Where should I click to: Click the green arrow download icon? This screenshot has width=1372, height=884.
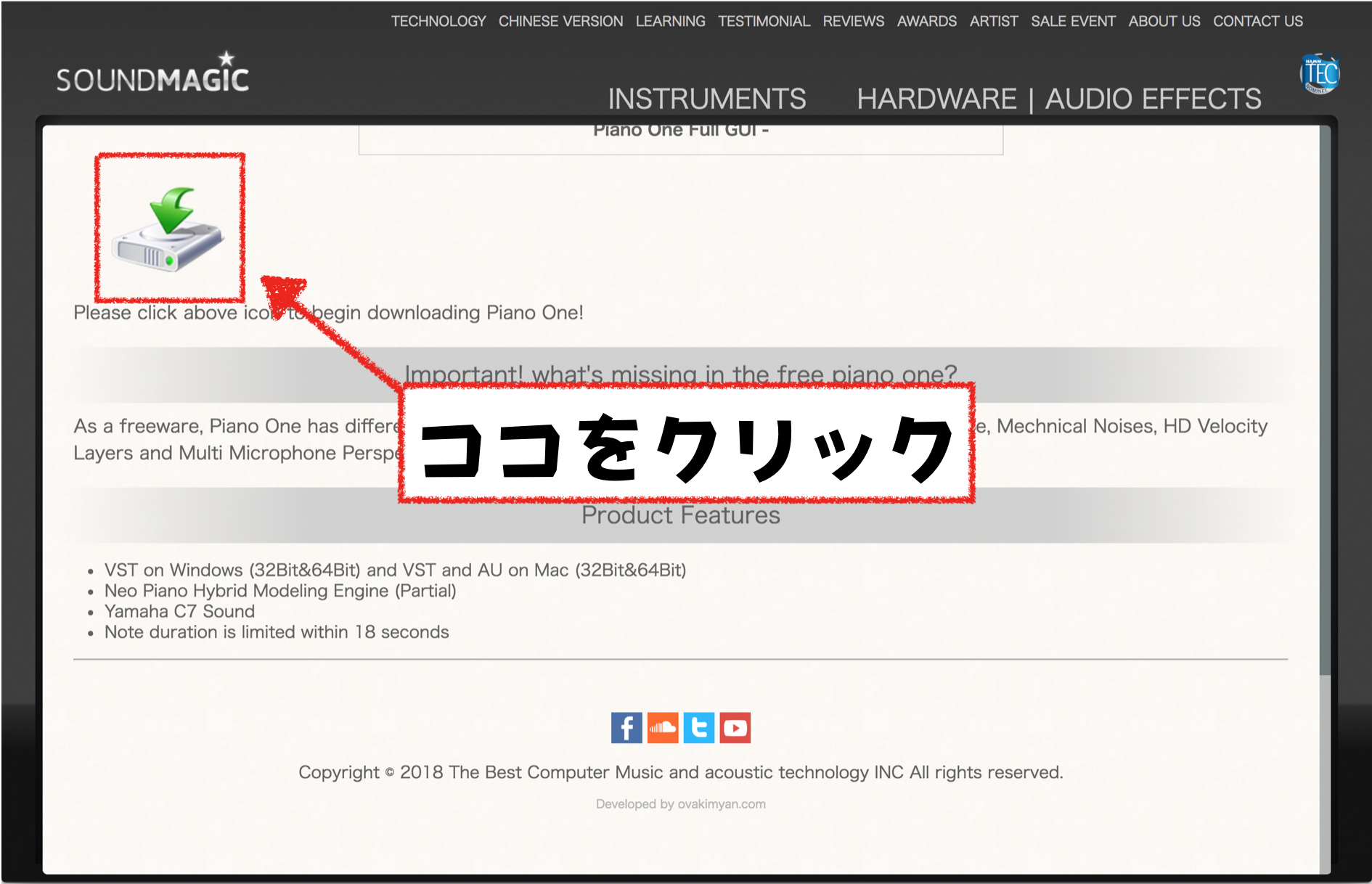[x=168, y=229]
